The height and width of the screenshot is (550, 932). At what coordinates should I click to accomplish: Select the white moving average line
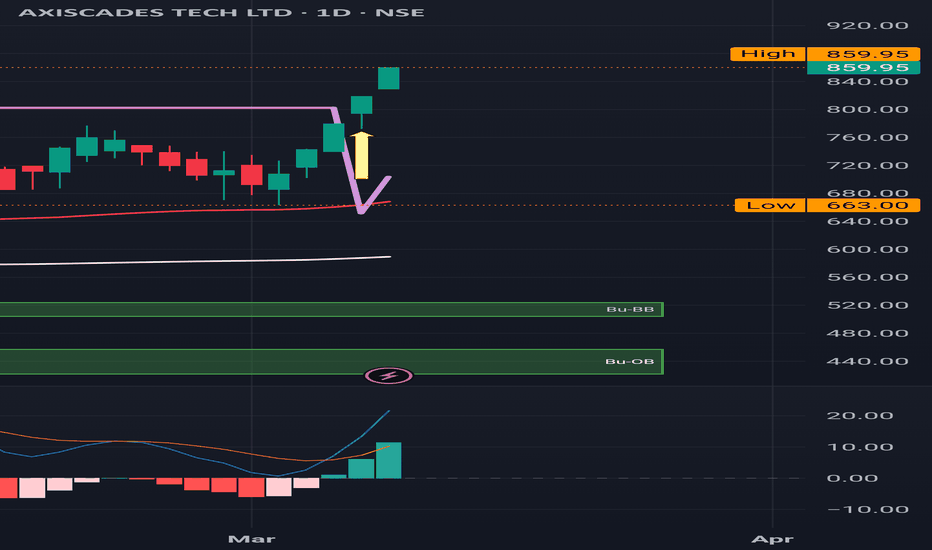click(x=195, y=261)
